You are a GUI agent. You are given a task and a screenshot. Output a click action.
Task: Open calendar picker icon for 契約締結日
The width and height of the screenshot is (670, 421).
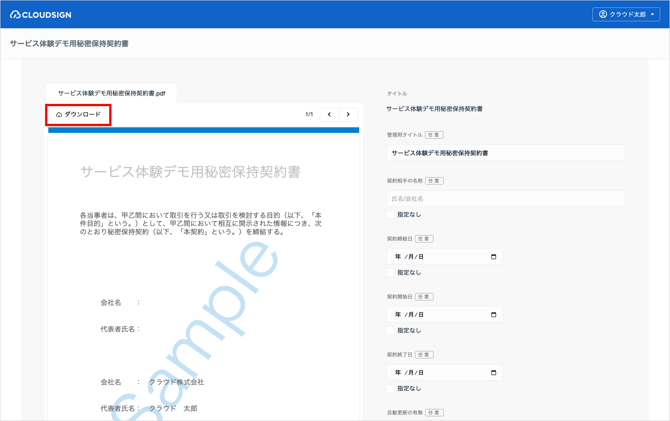[x=493, y=257]
